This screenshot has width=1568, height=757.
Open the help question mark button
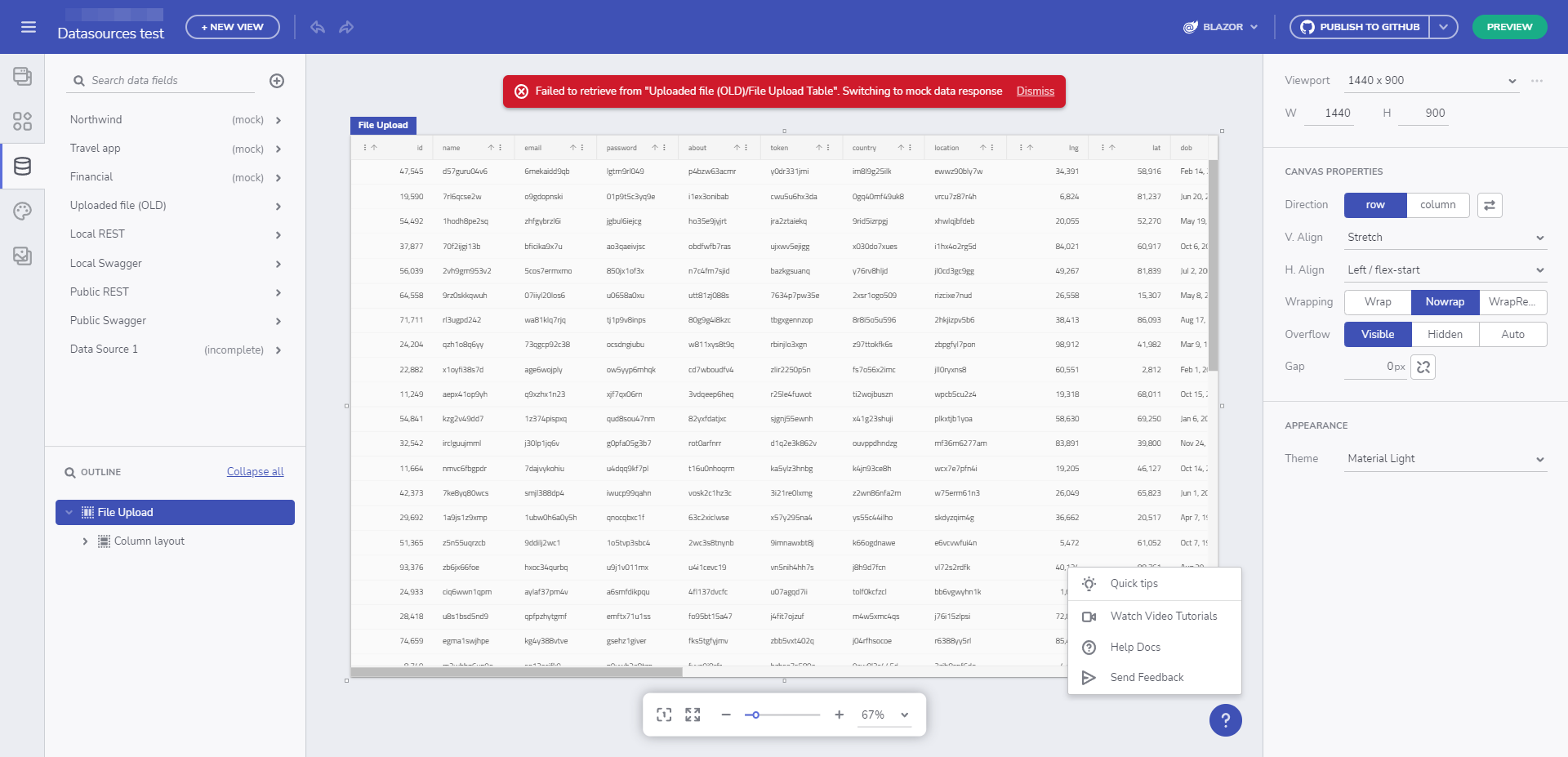[x=1225, y=720]
